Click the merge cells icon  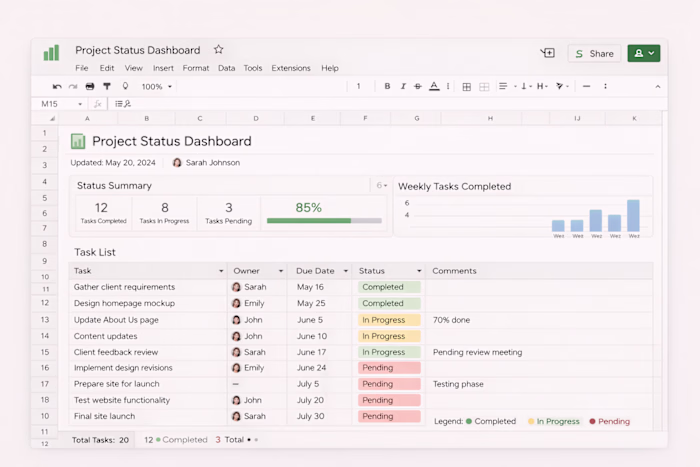[x=484, y=87]
